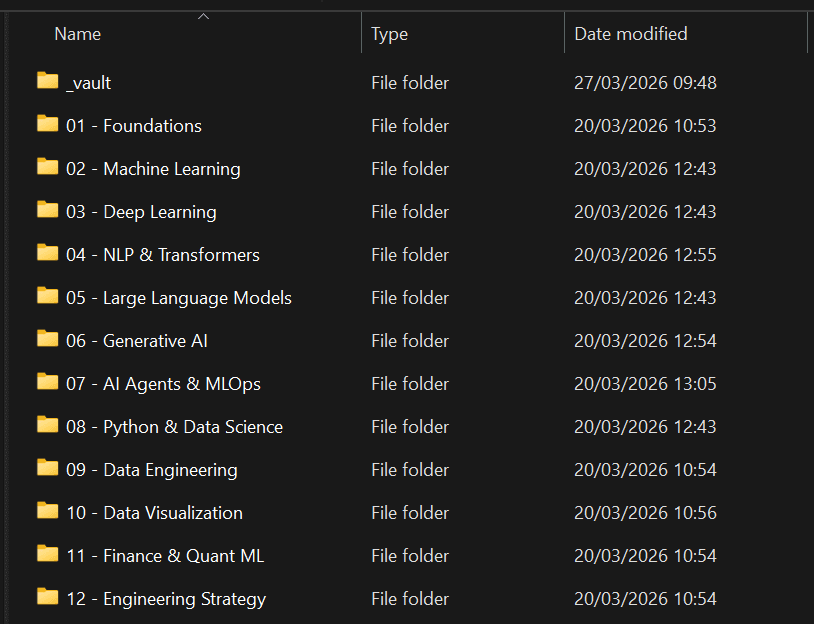Select the 12 - Engineering Strategy folder icon
The width and height of the screenshot is (814, 624).
tap(47, 597)
